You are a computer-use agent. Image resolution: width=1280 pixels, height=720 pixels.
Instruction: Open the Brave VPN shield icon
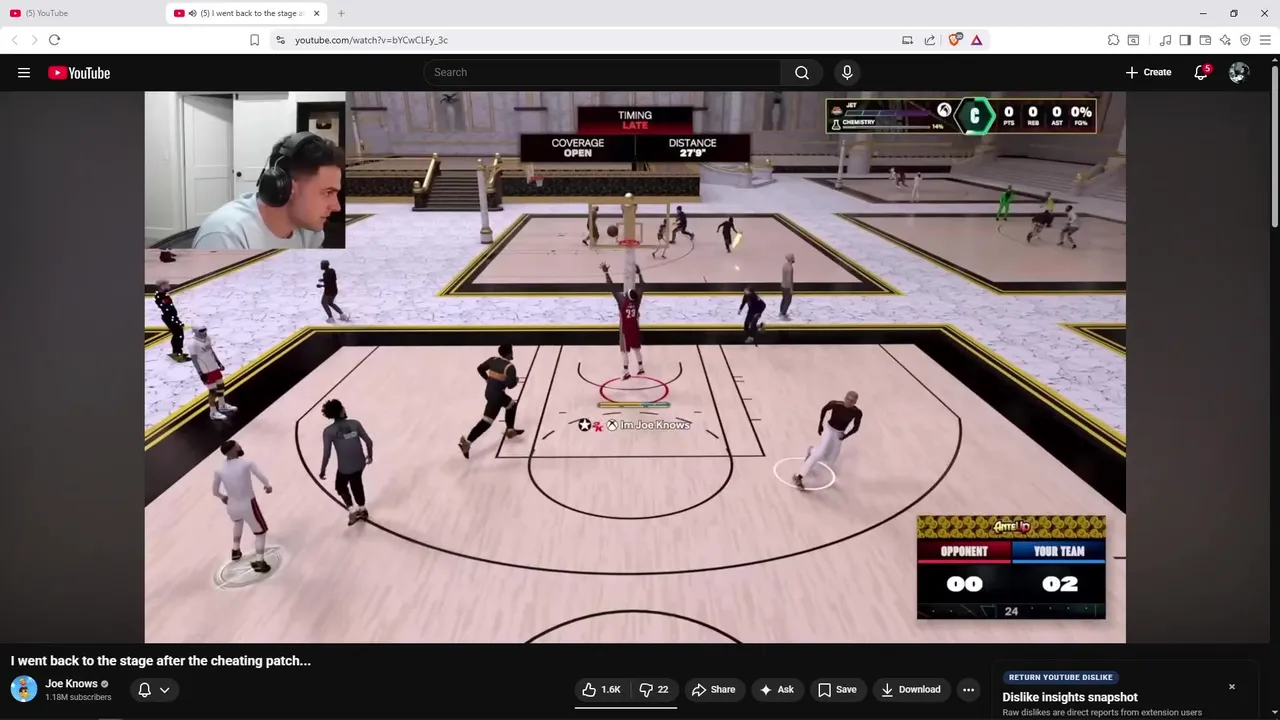click(1245, 40)
